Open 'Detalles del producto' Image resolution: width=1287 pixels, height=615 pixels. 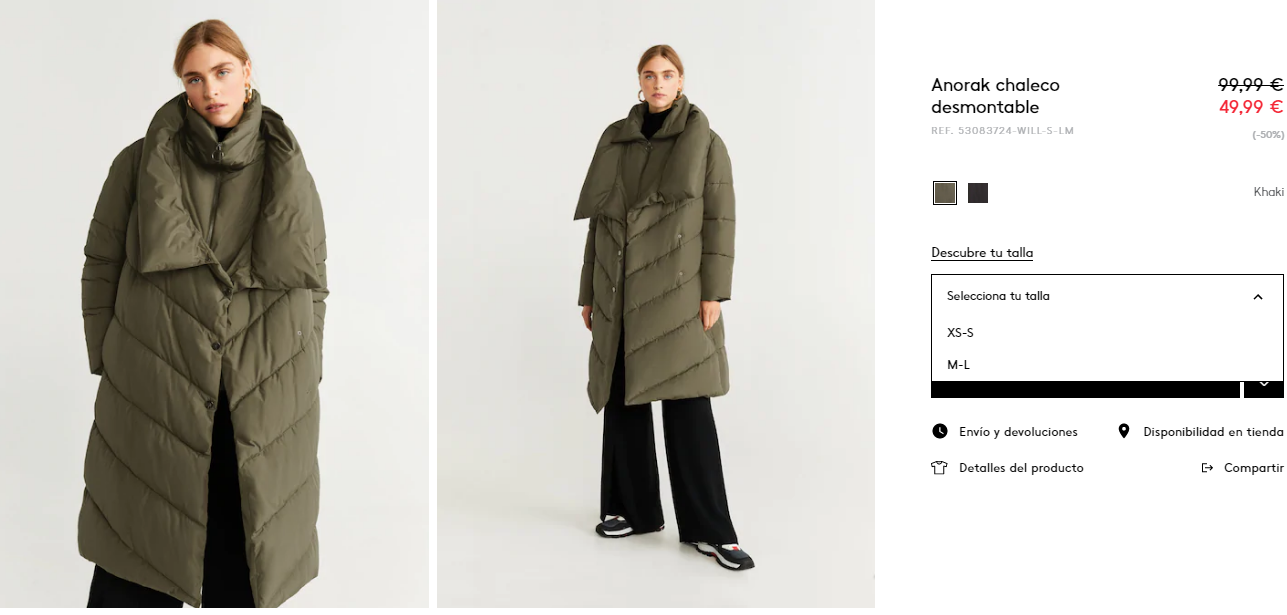pyautogui.click(x=1021, y=468)
